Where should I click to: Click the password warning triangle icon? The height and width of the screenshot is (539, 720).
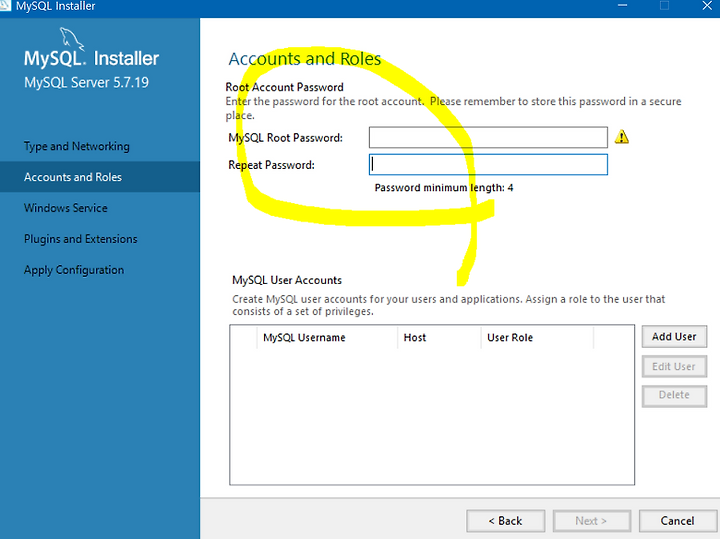[x=621, y=137]
